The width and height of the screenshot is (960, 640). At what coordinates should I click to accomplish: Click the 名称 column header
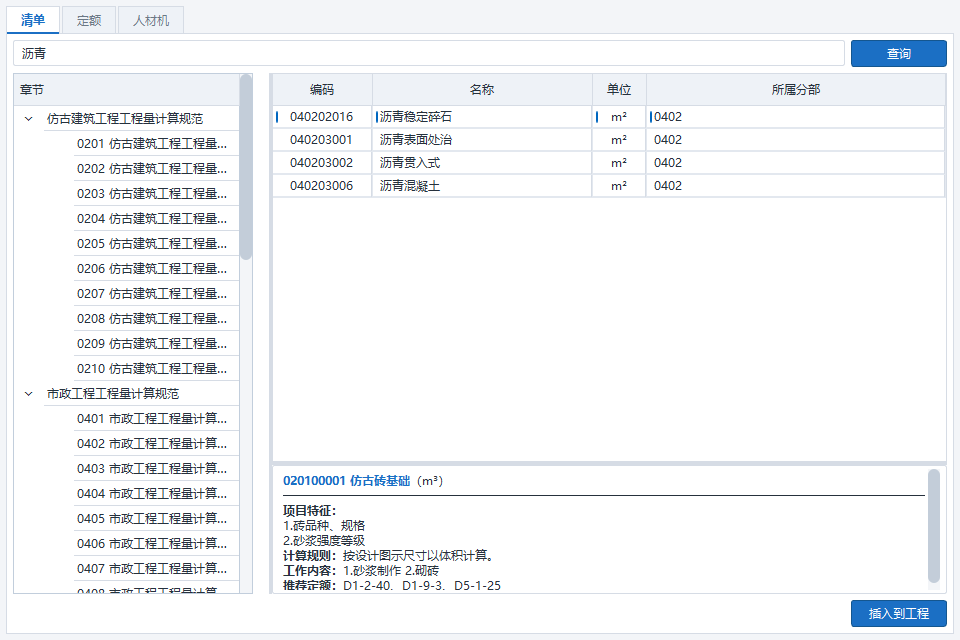[482, 89]
